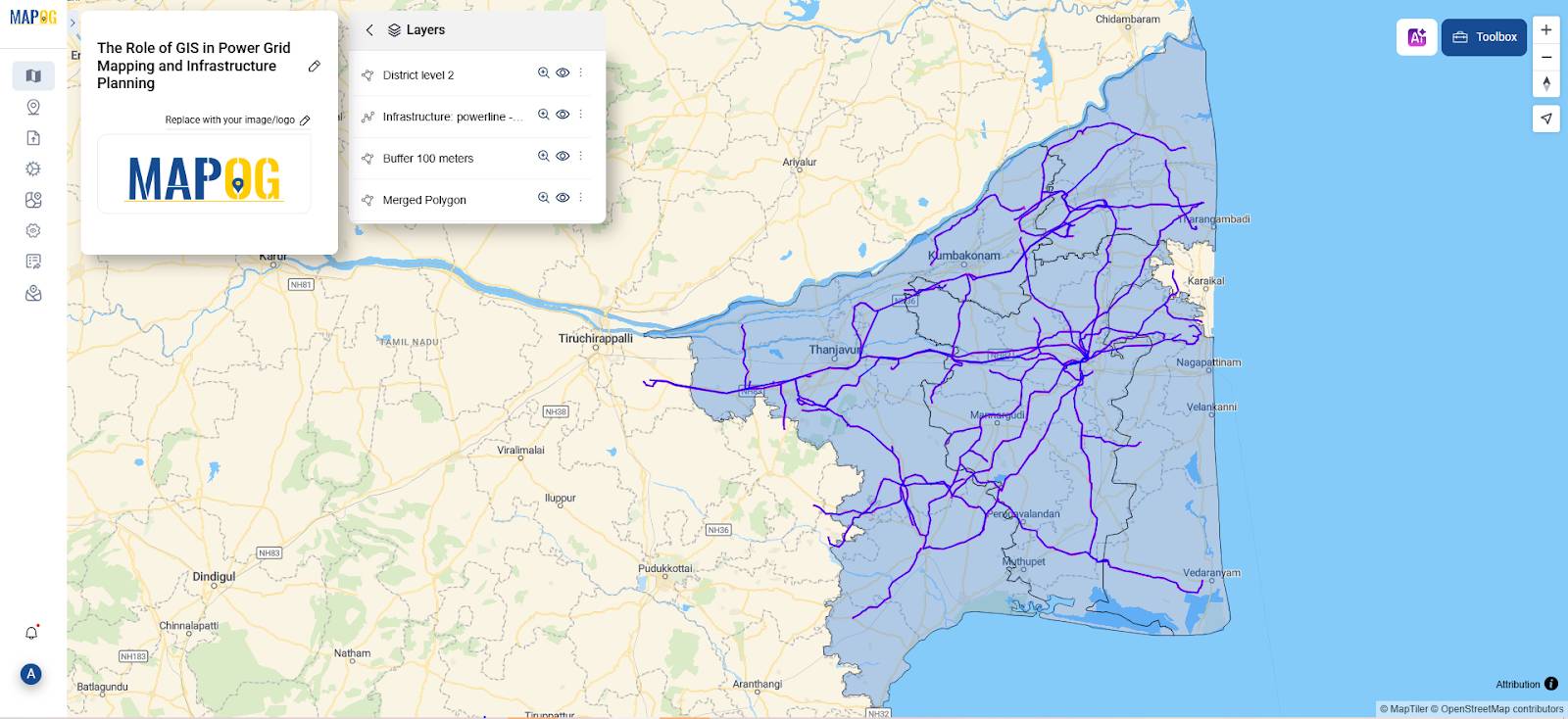Click the pin-on-envelope sidebar icon
Viewport: 1568px width, 719px height.
(33, 293)
